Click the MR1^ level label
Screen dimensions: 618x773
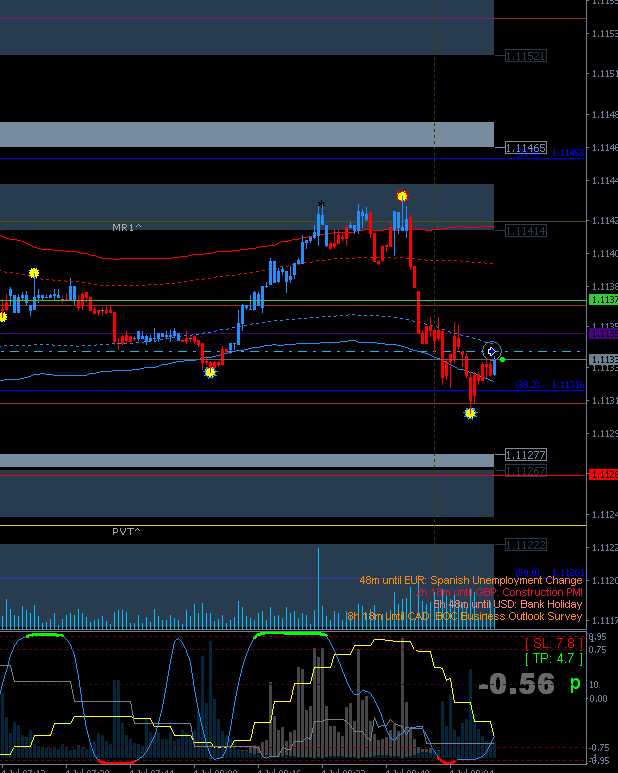pos(127,227)
